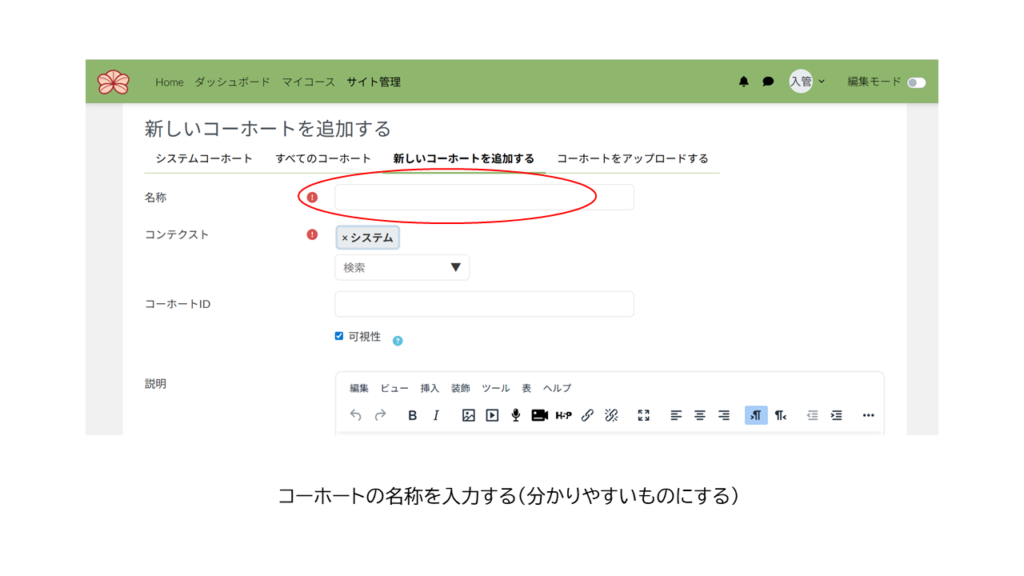This screenshot has width=1024, height=576.
Task: Open the user menu next to 入管 avatar
Action: pos(808,82)
